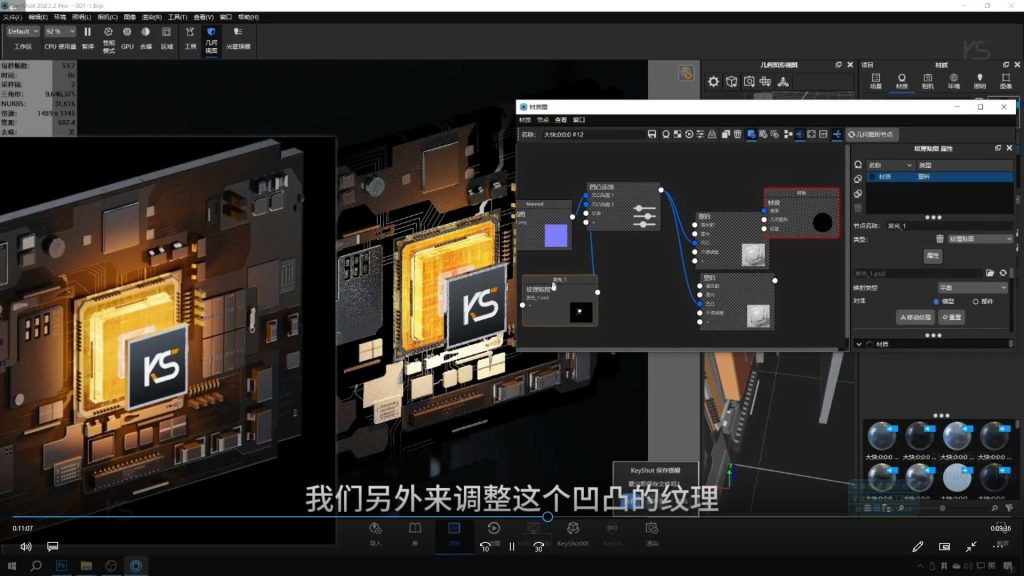Open the texture file browse folder icon
The height and width of the screenshot is (576, 1024).
(x=990, y=273)
